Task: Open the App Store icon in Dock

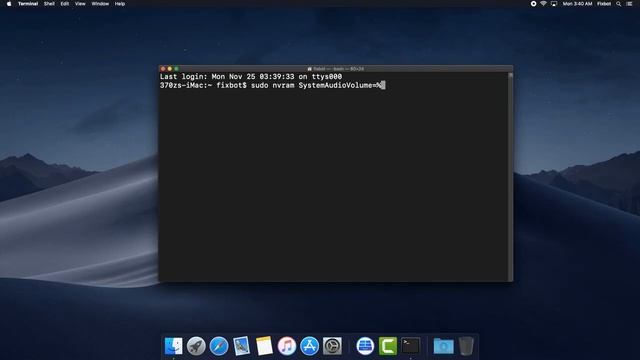Action: pyautogui.click(x=310, y=346)
